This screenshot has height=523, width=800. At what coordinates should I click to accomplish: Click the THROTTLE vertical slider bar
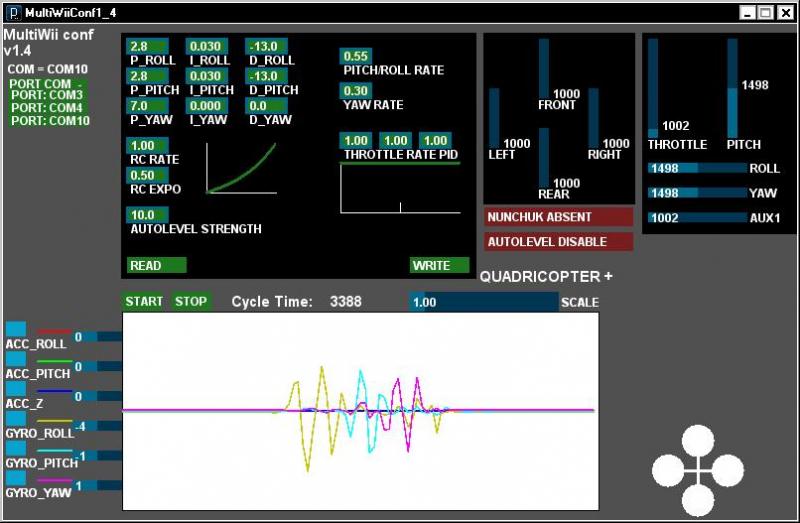point(653,88)
